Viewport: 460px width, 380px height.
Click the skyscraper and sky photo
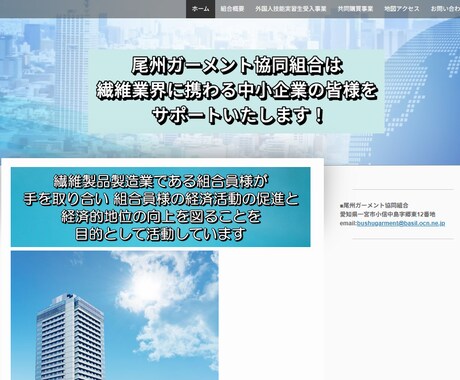(x=115, y=315)
